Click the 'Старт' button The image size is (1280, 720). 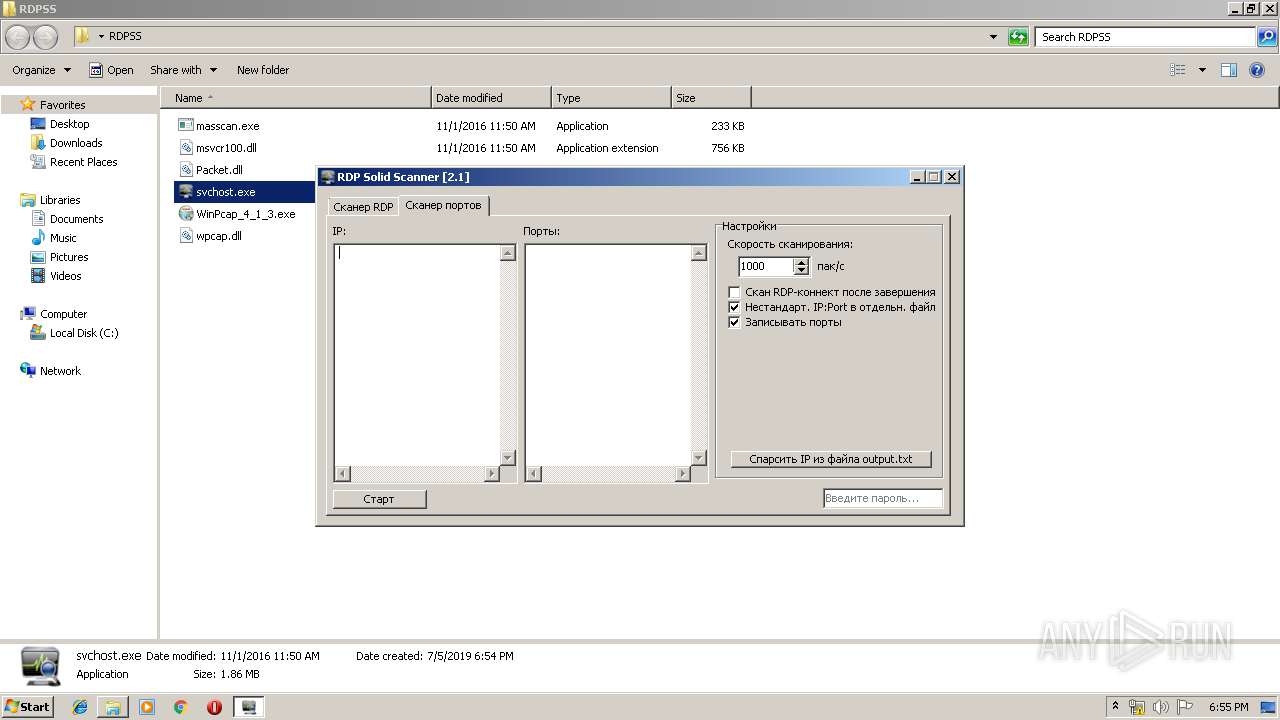(379, 499)
